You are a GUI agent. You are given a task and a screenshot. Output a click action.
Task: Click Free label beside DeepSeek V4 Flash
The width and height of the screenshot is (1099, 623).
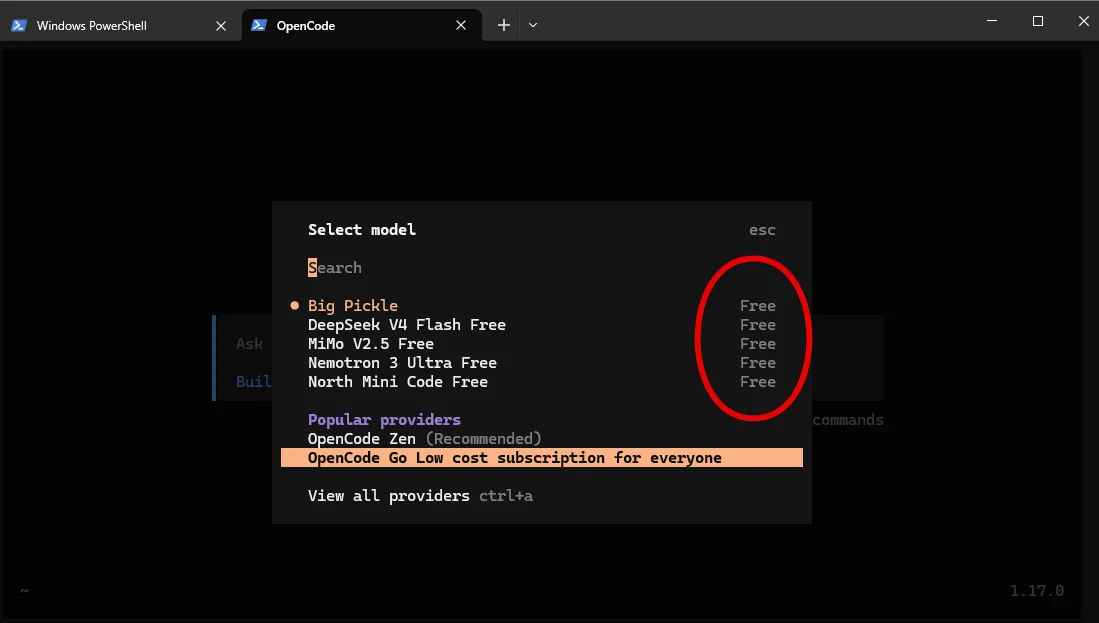coord(758,324)
